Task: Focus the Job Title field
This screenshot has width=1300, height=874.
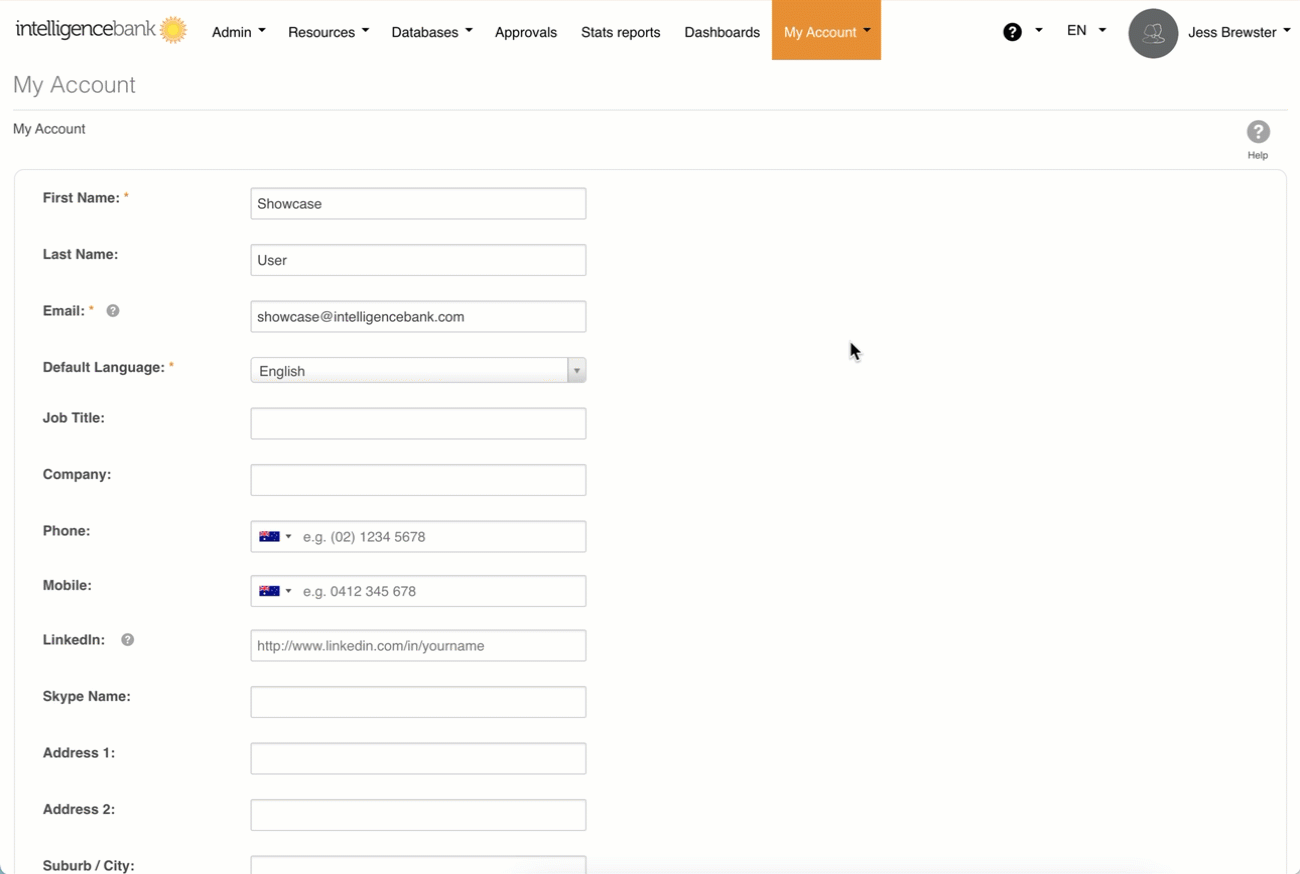Action: click(418, 423)
